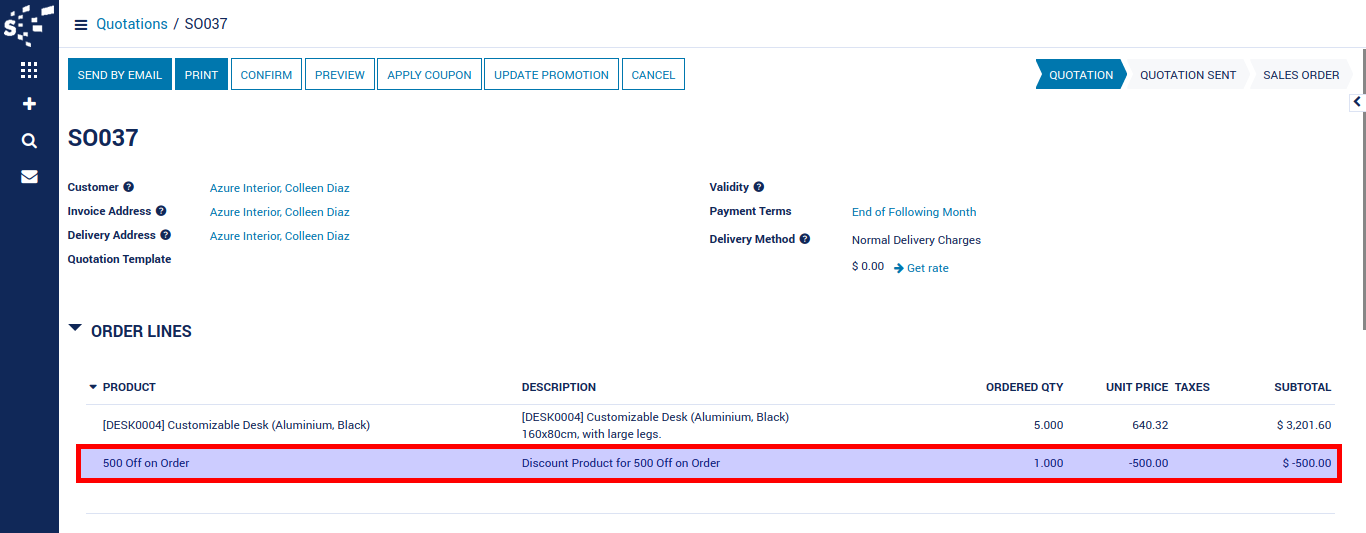Click the Send by Email button

tap(120, 75)
